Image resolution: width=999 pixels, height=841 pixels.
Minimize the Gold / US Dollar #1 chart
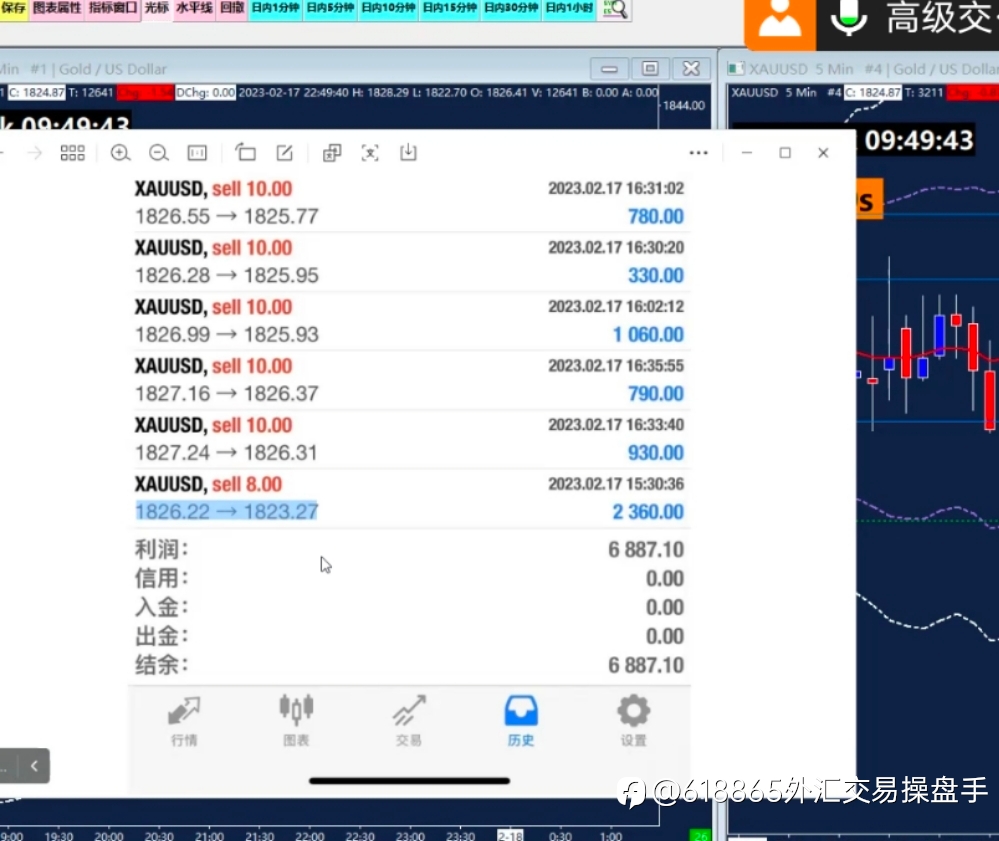tap(609, 69)
